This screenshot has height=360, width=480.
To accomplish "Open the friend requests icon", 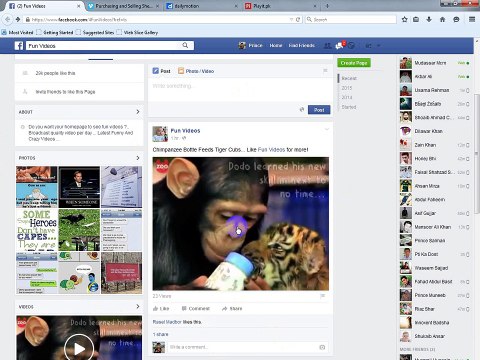I will pos(328,46).
